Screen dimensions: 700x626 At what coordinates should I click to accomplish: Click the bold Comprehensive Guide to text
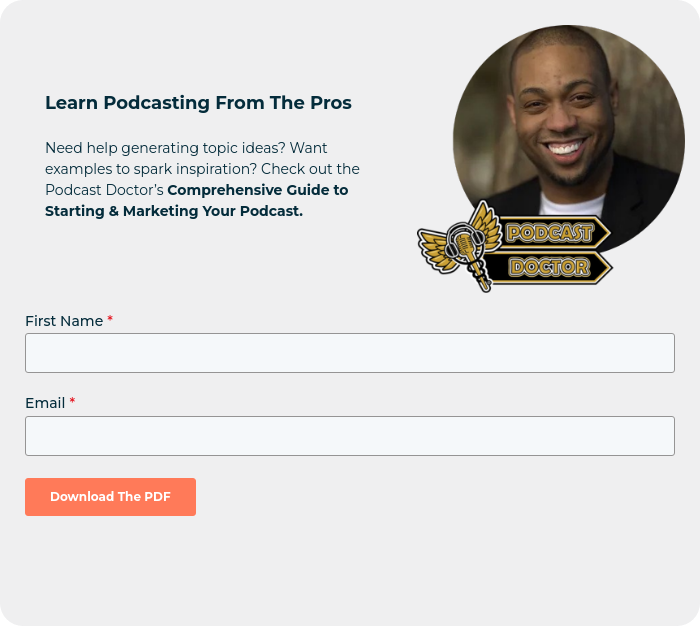click(258, 190)
